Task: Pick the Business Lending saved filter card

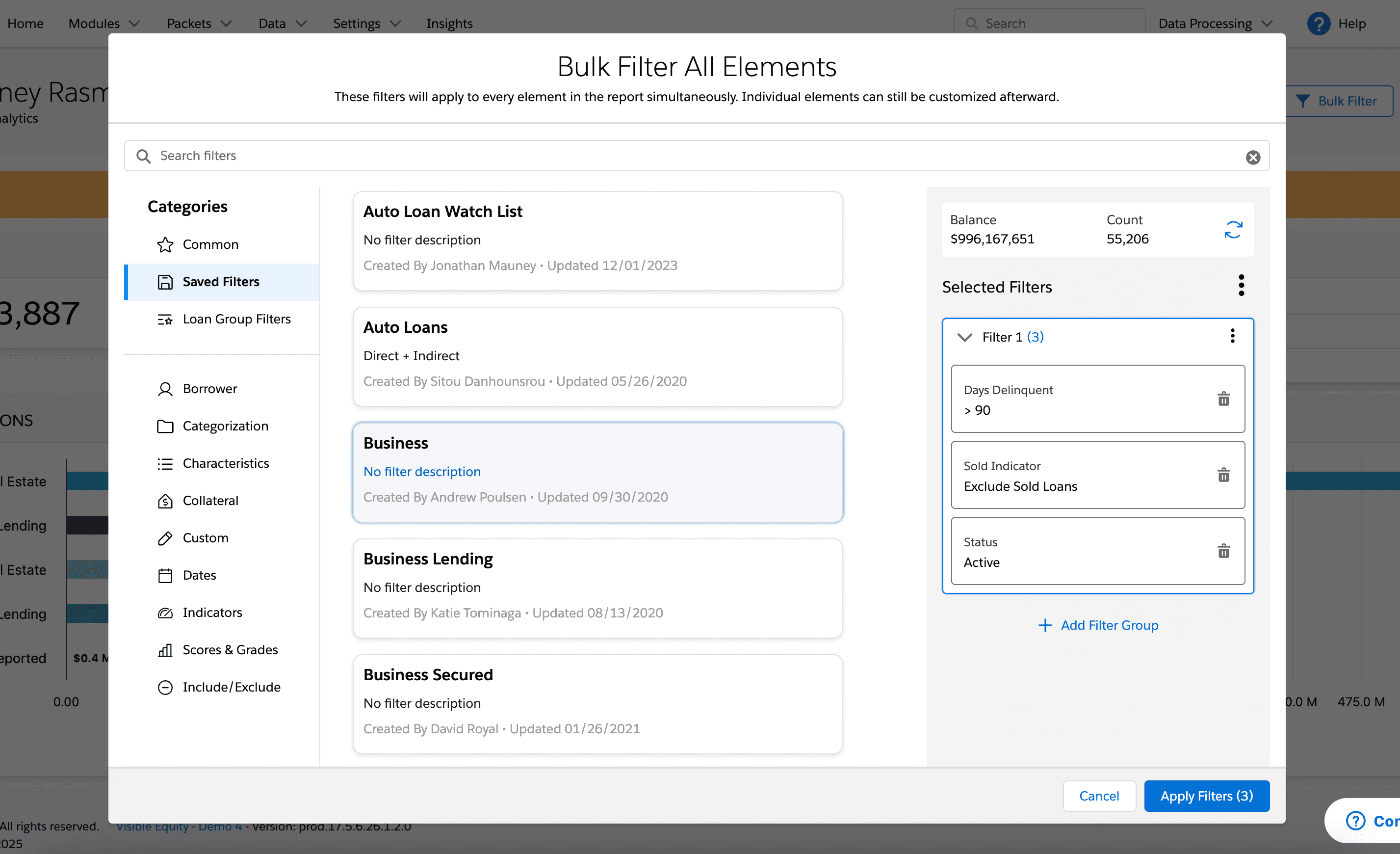Action: click(597, 588)
